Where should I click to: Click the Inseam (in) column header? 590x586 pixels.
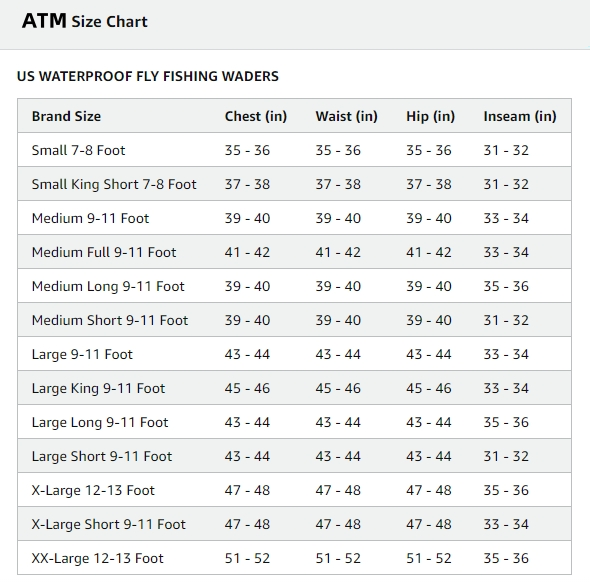tap(520, 116)
